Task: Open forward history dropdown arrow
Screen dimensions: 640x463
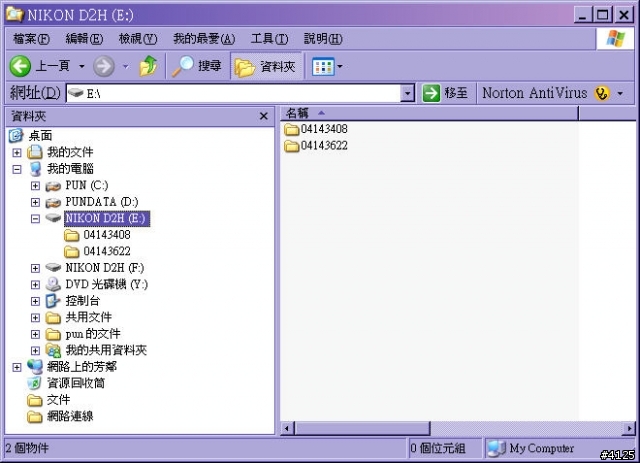Action: click(x=126, y=66)
